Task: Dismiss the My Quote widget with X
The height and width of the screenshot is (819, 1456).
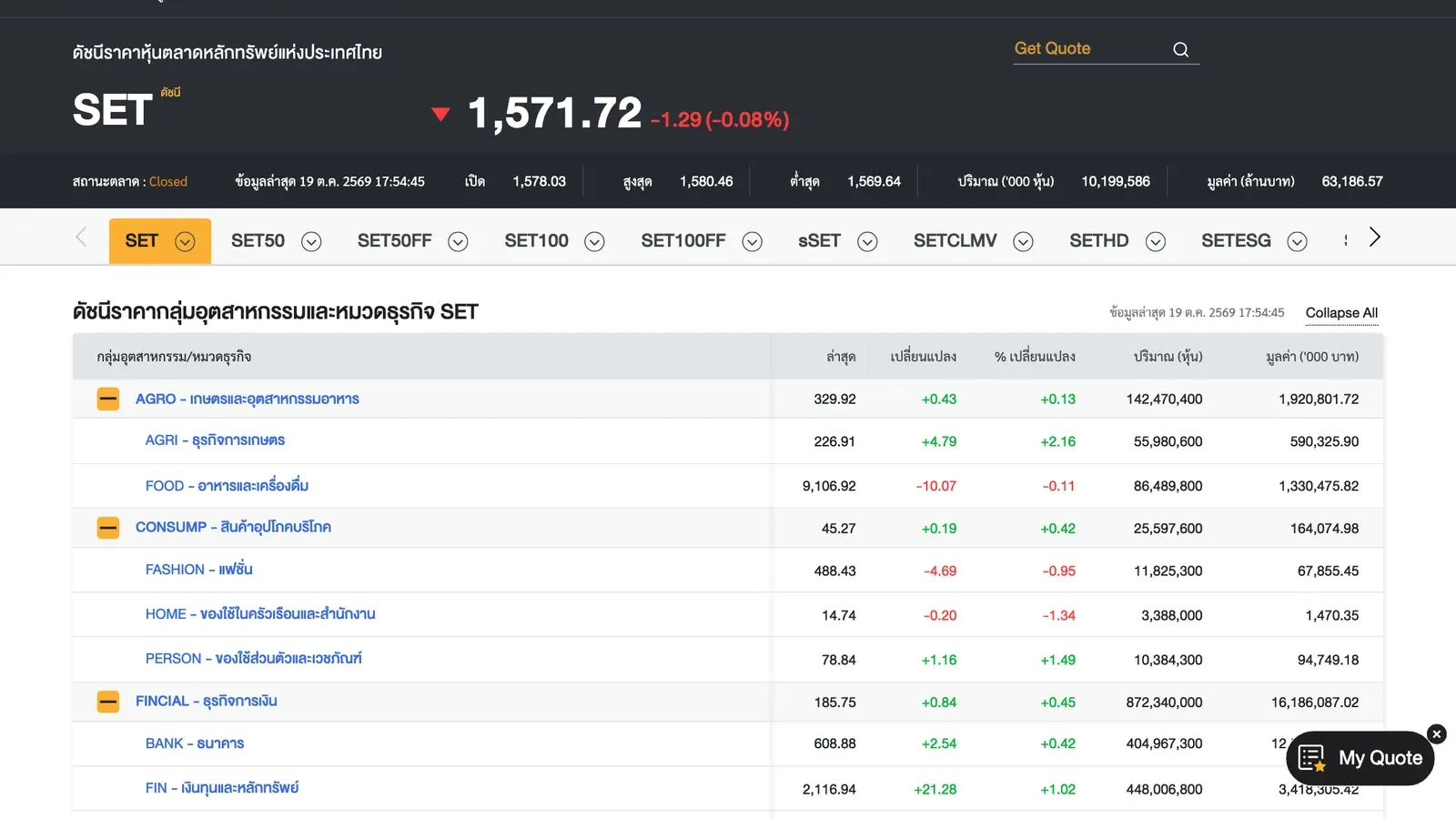Action: point(1437,733)
